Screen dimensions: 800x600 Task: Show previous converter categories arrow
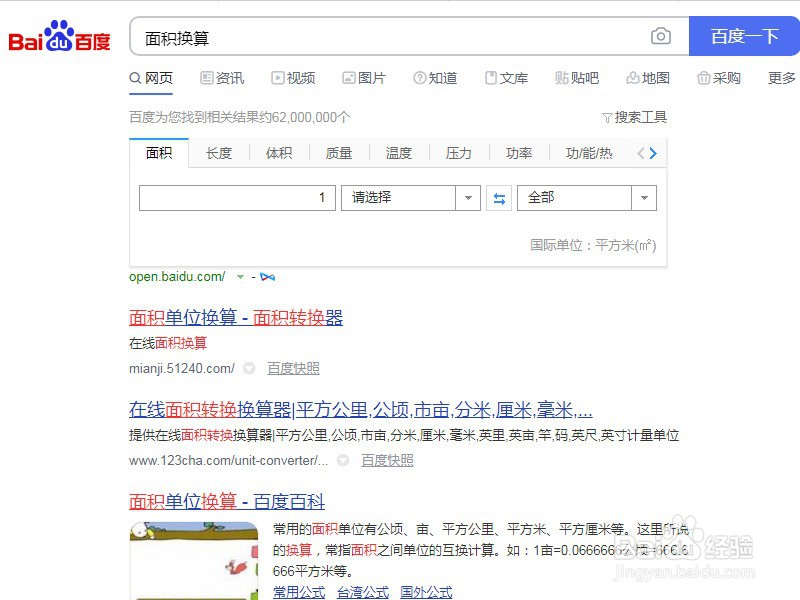(x=641, y=153)
